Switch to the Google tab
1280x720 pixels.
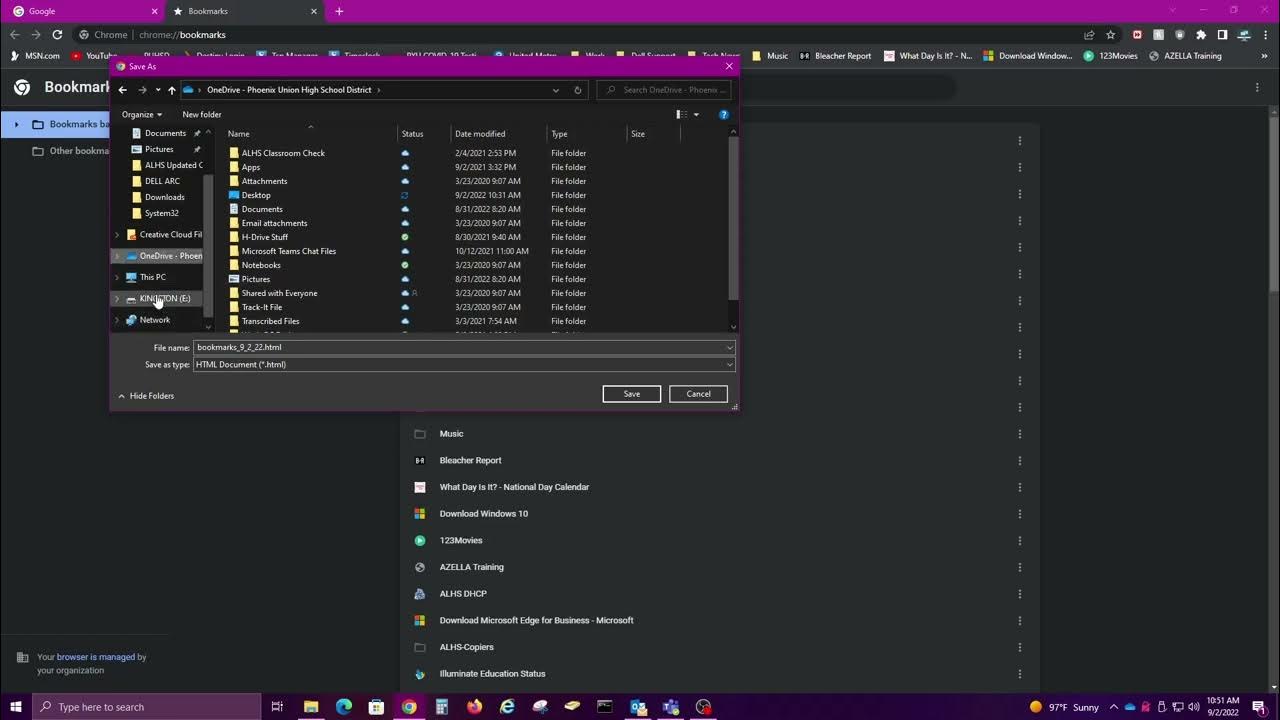83,11
